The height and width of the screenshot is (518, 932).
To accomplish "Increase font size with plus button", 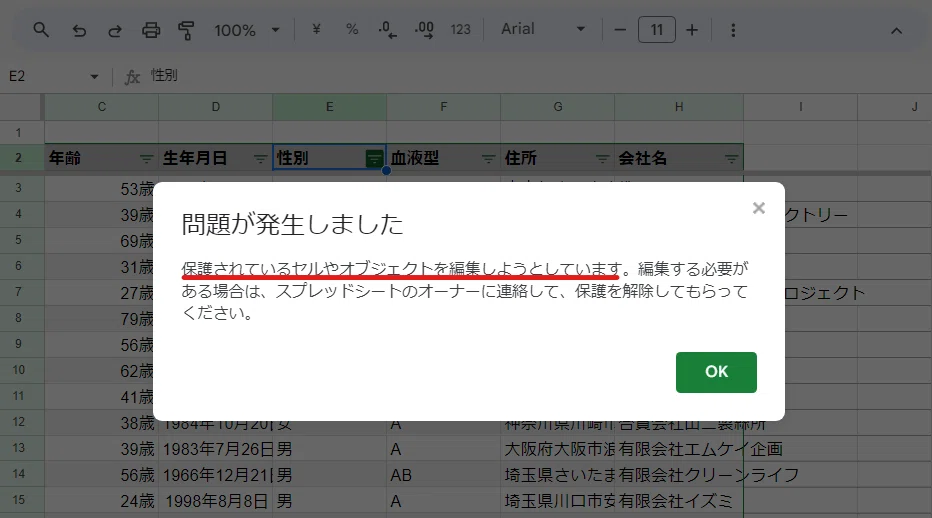I will 692,30.
